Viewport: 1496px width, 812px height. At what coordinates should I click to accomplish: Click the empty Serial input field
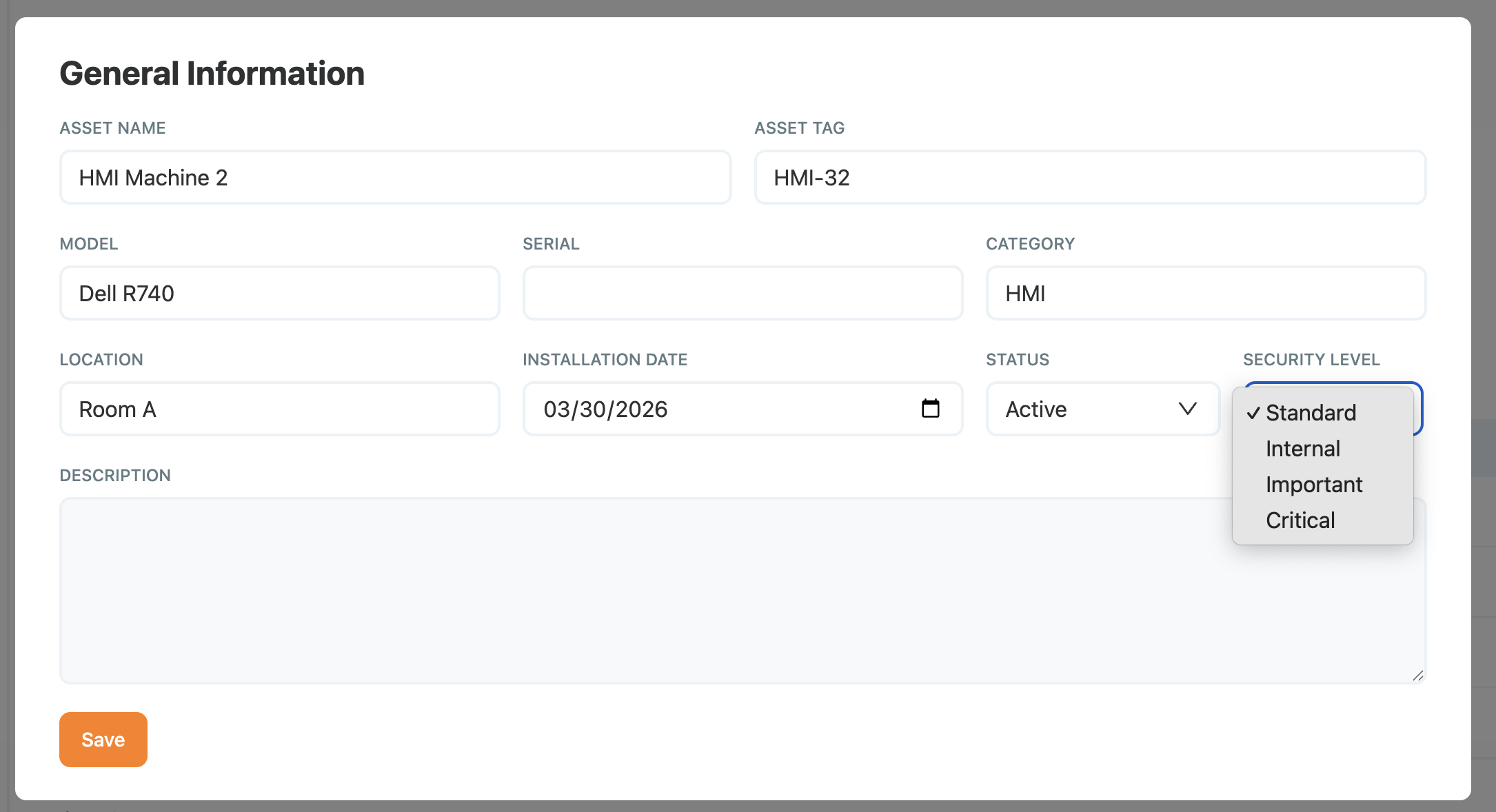click(x=742, y=294)
